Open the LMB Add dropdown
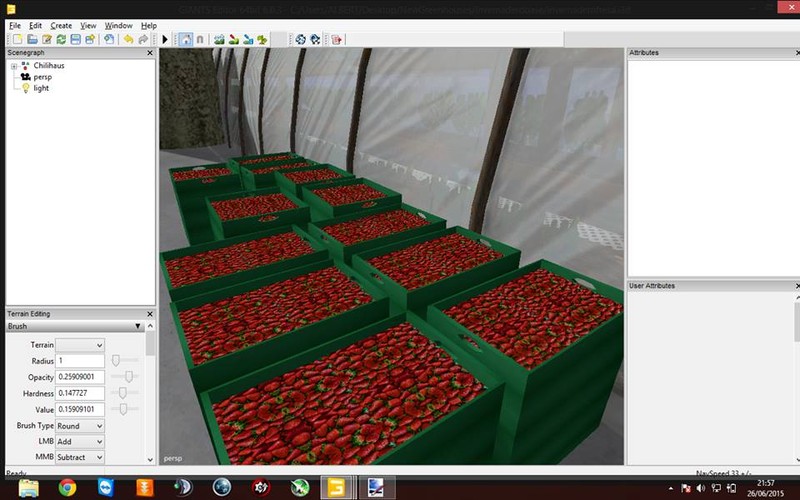The width and height of the screenshot is (800, 500). tap(80, 441)
